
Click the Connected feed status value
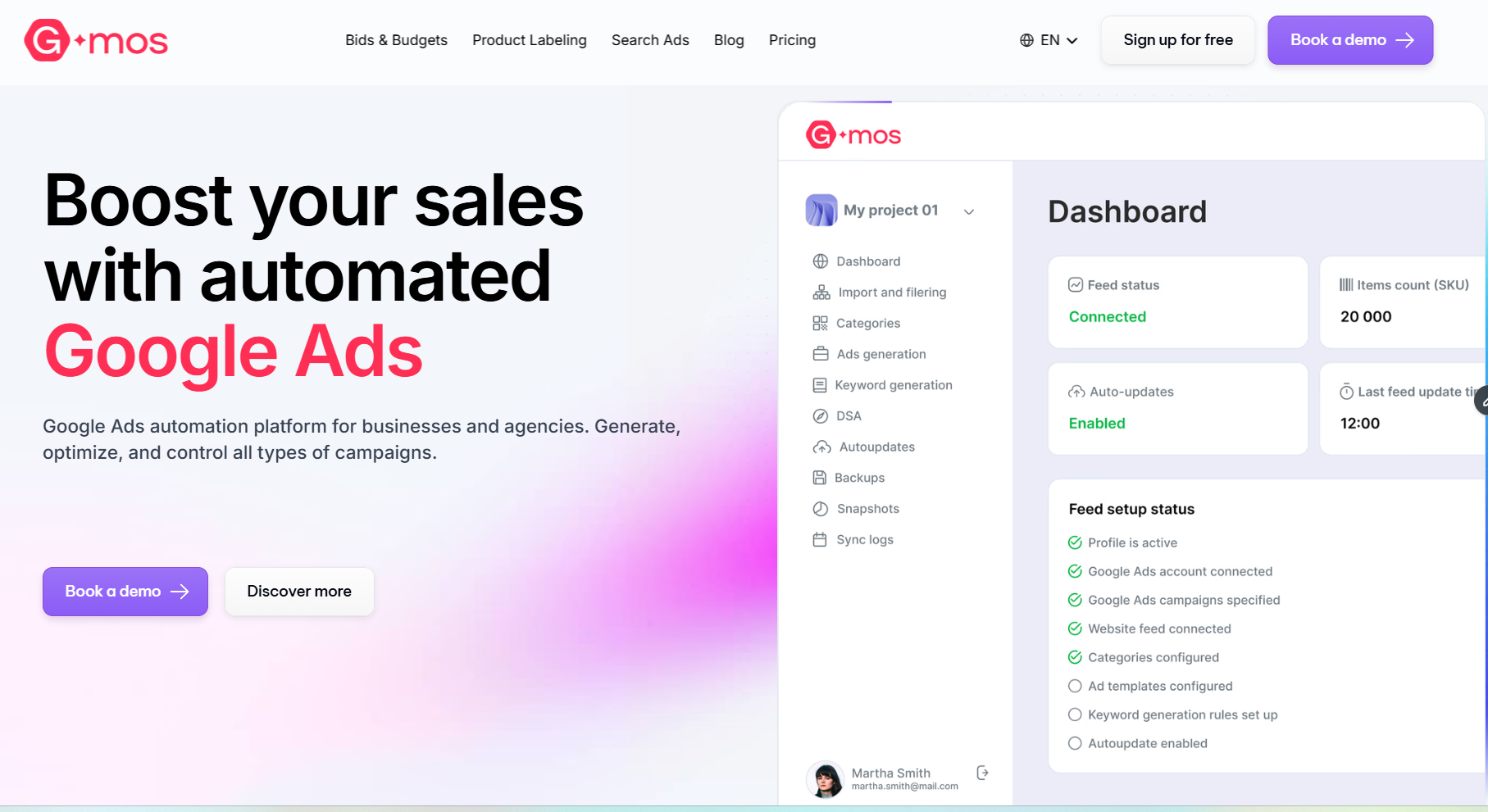coord(1108,317)
